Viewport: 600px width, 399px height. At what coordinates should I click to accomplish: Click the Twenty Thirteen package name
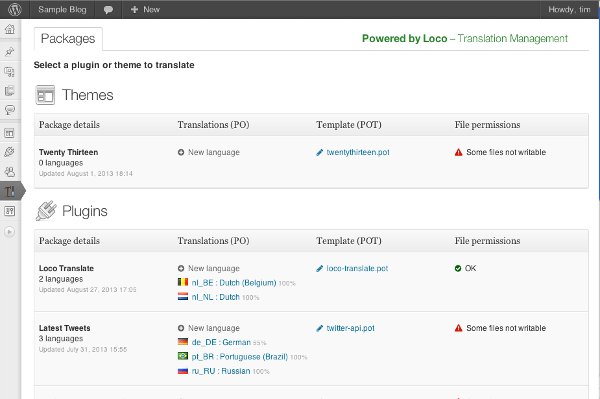pyautogui.click(x=68, y=152)
